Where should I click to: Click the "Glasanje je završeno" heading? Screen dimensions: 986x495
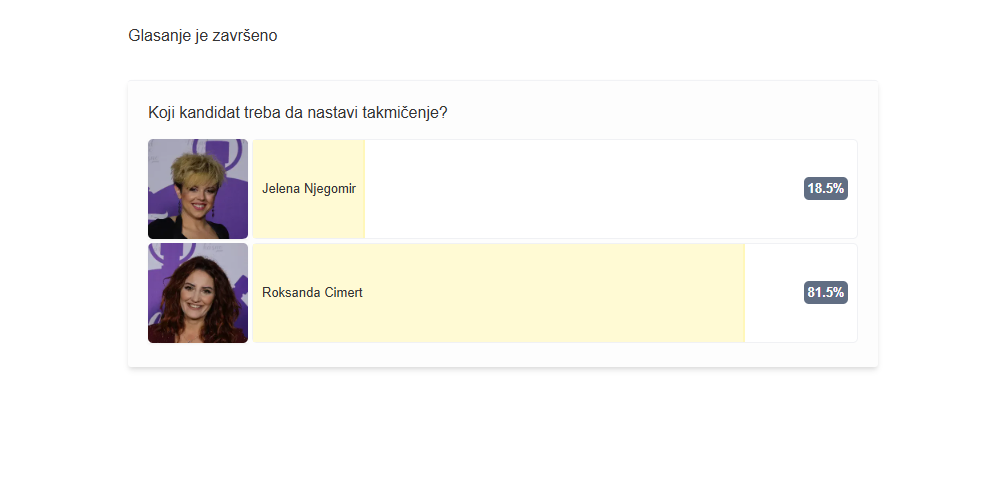202,36
